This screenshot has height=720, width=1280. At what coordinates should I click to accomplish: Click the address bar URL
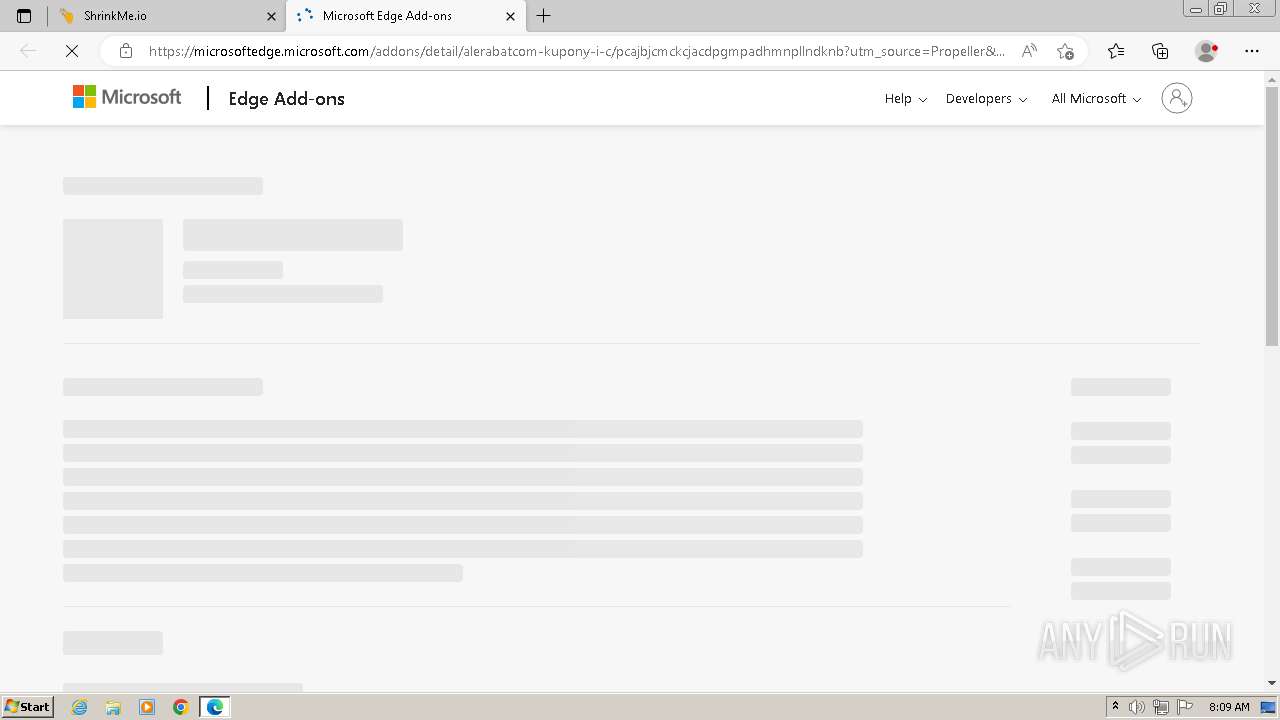577,51
